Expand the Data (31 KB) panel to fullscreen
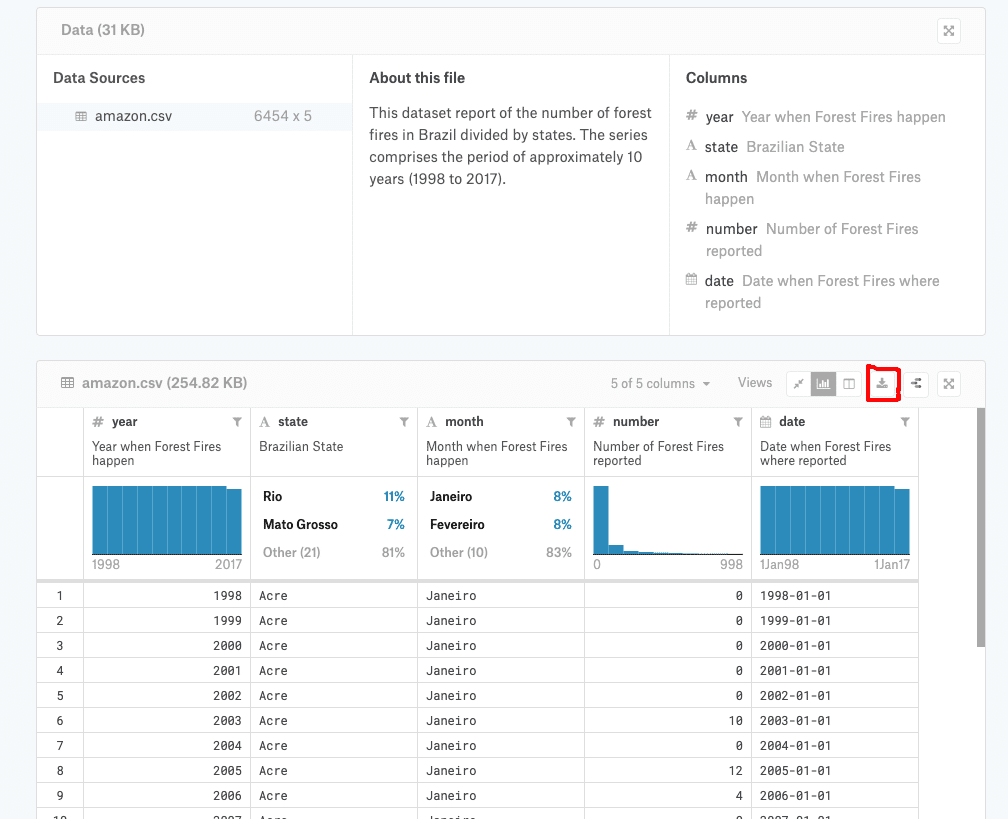Screen dimensions: 1008x819 [948, 31]
